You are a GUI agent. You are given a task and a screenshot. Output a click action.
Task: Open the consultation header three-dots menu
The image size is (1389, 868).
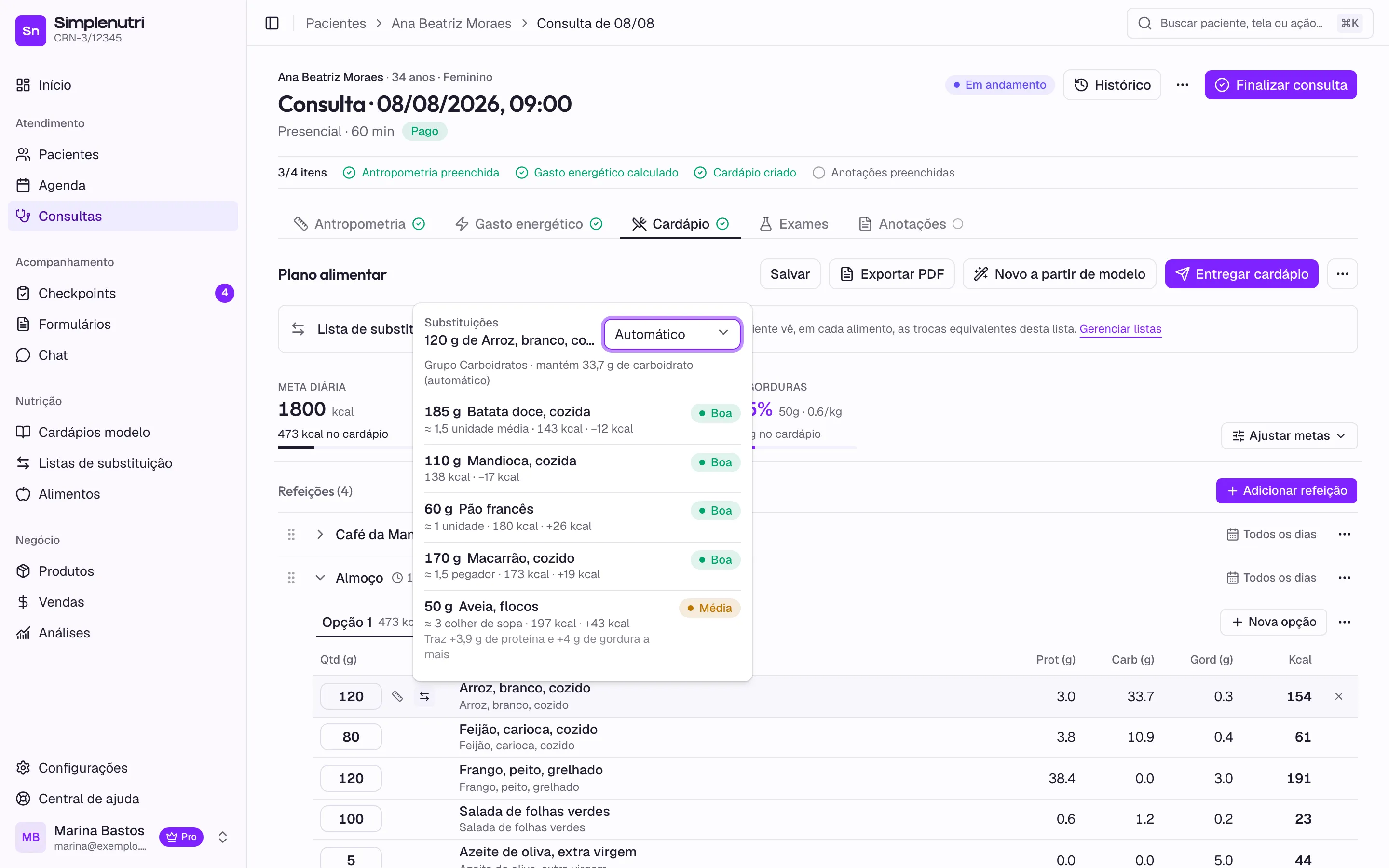[x=1183, y=85]
